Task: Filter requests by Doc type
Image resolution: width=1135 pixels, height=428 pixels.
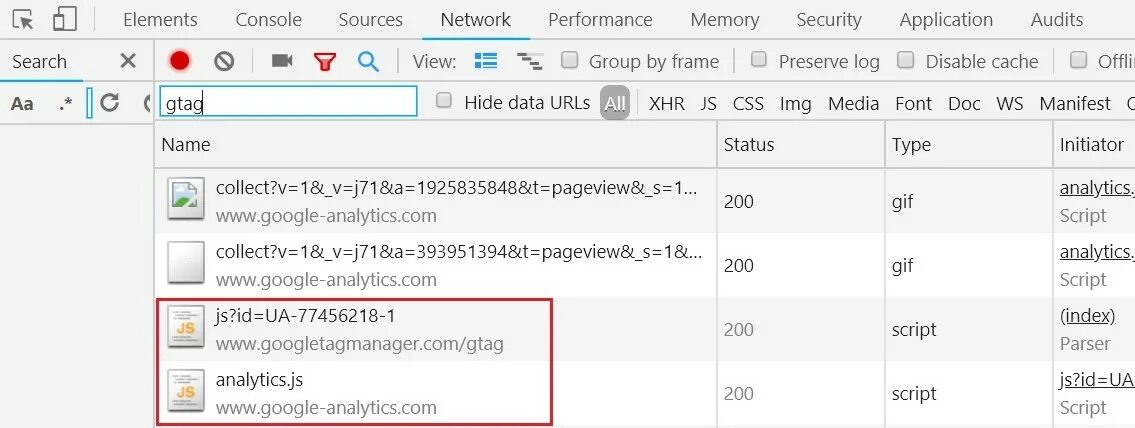Action: [964, 104]
